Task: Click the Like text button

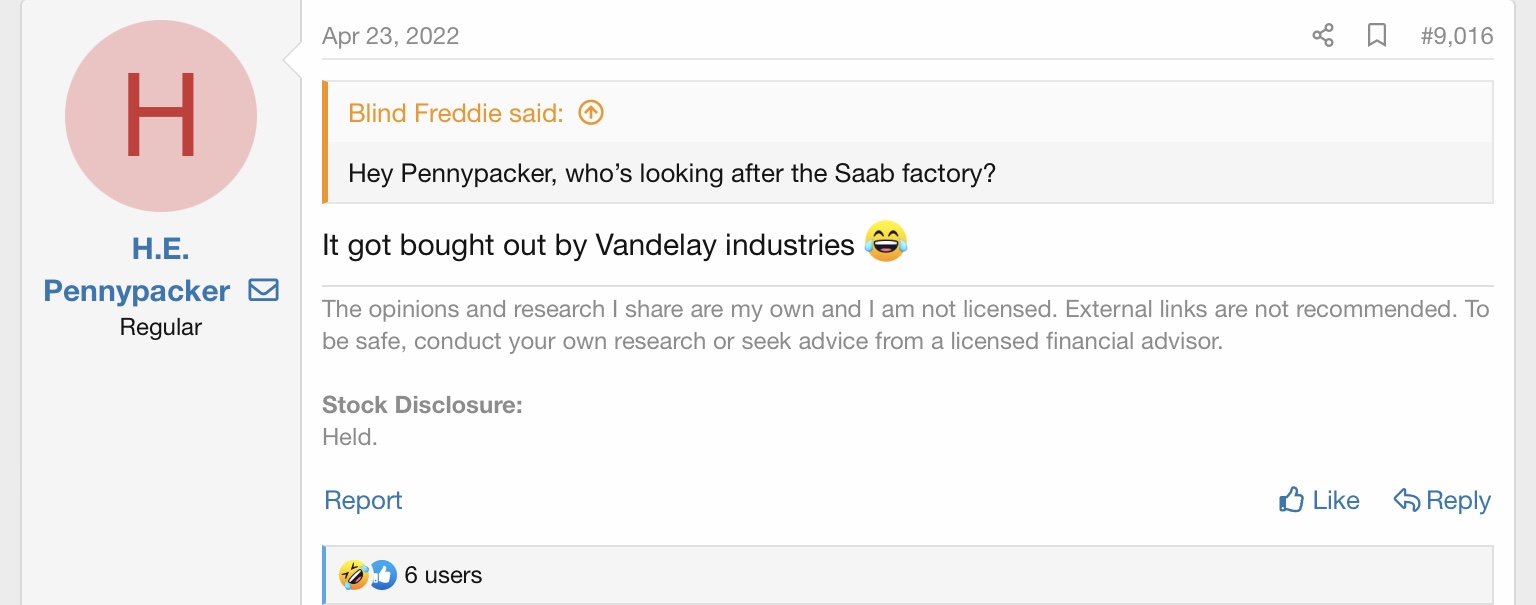Action: pyautogui.click(x=1336, y=500)
